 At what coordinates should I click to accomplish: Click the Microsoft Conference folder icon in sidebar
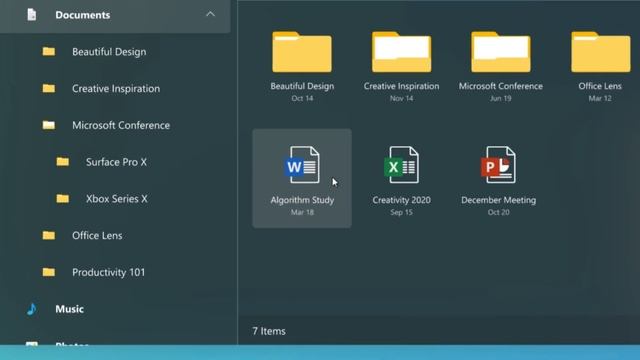point(49,125)
